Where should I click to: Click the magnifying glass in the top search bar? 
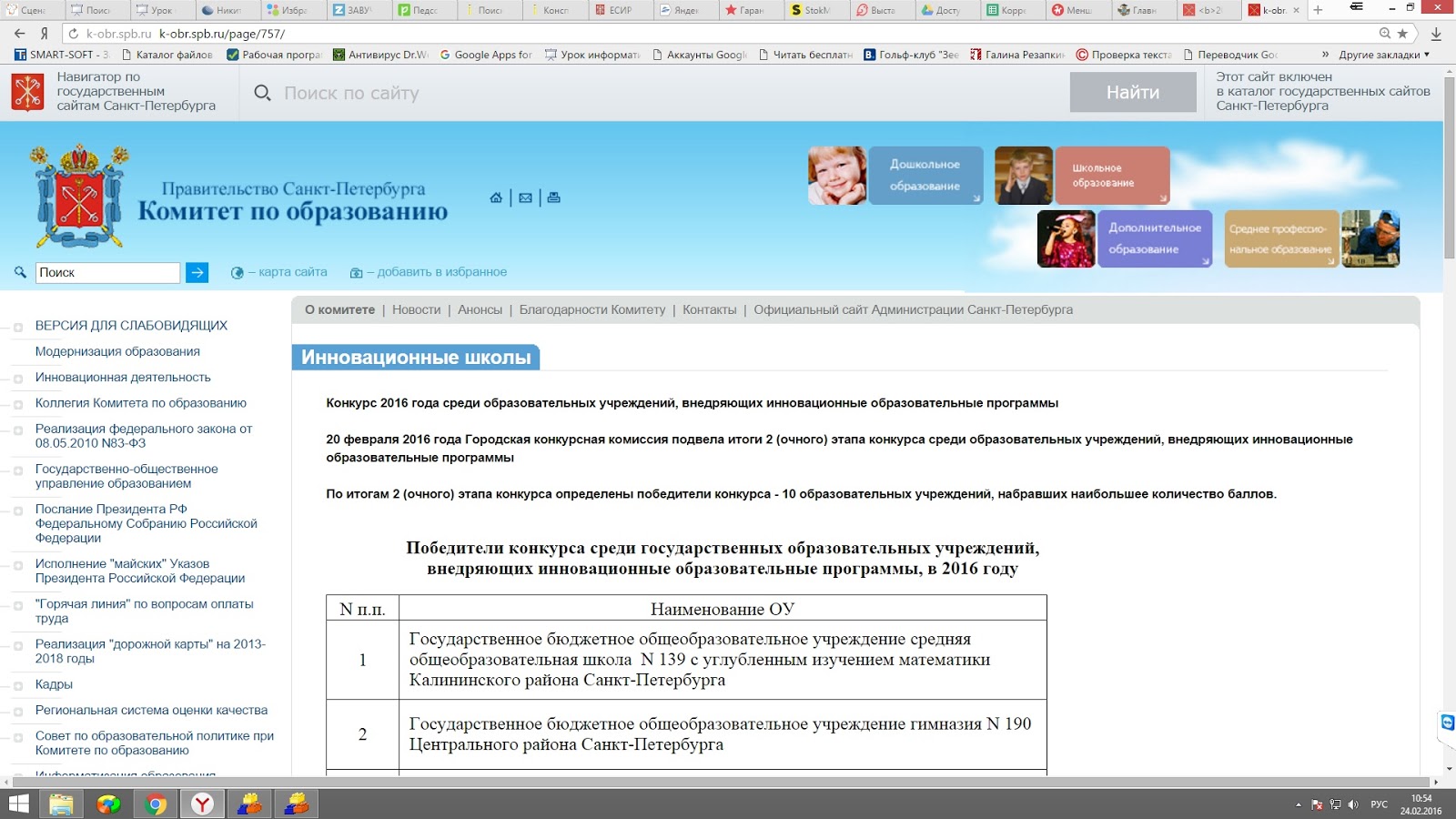[x=263, y=92]
